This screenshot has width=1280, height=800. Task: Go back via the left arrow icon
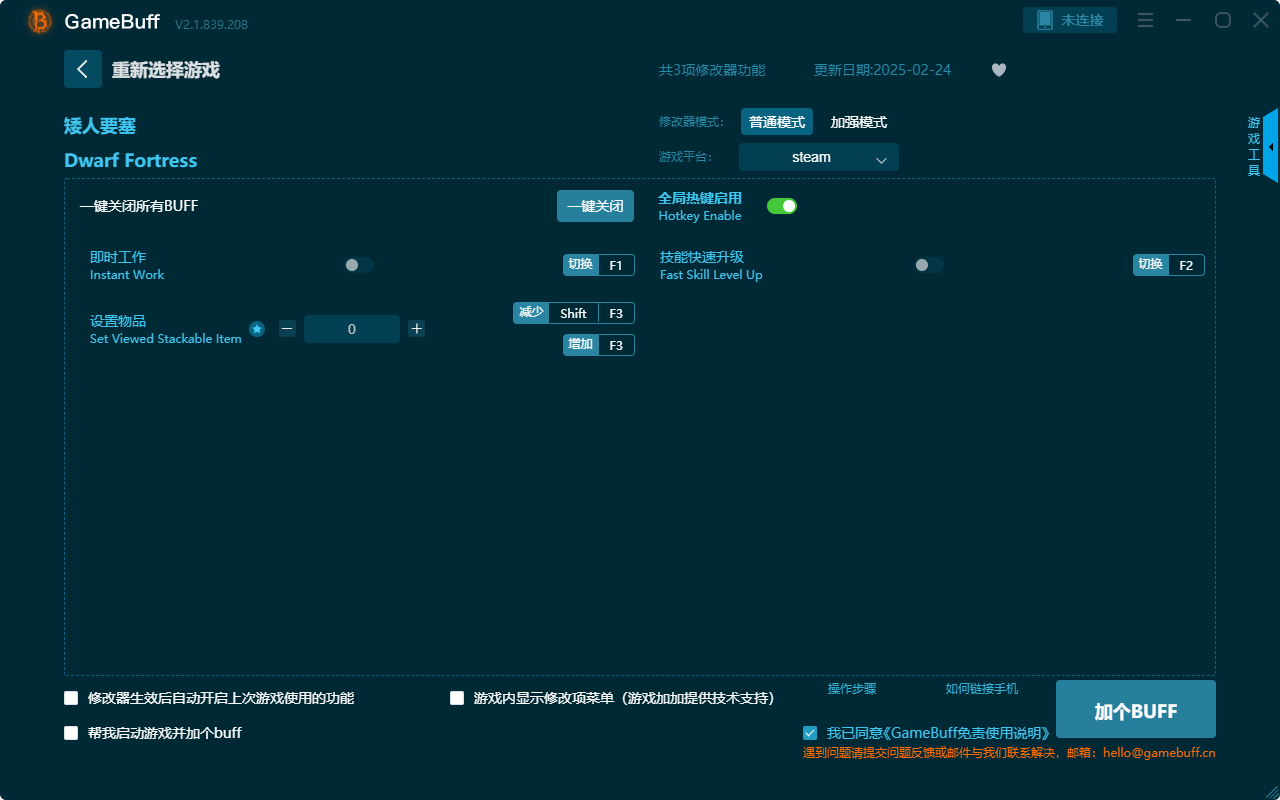83,68
